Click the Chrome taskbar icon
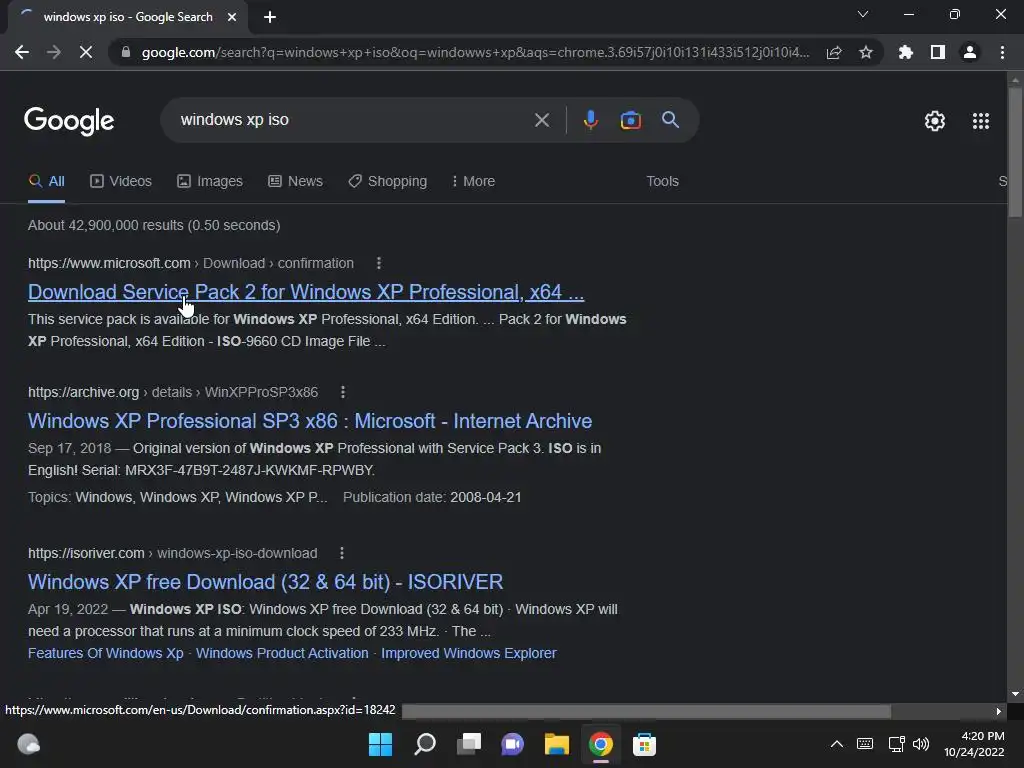The image size is (1024, 768). pos(600,744)
